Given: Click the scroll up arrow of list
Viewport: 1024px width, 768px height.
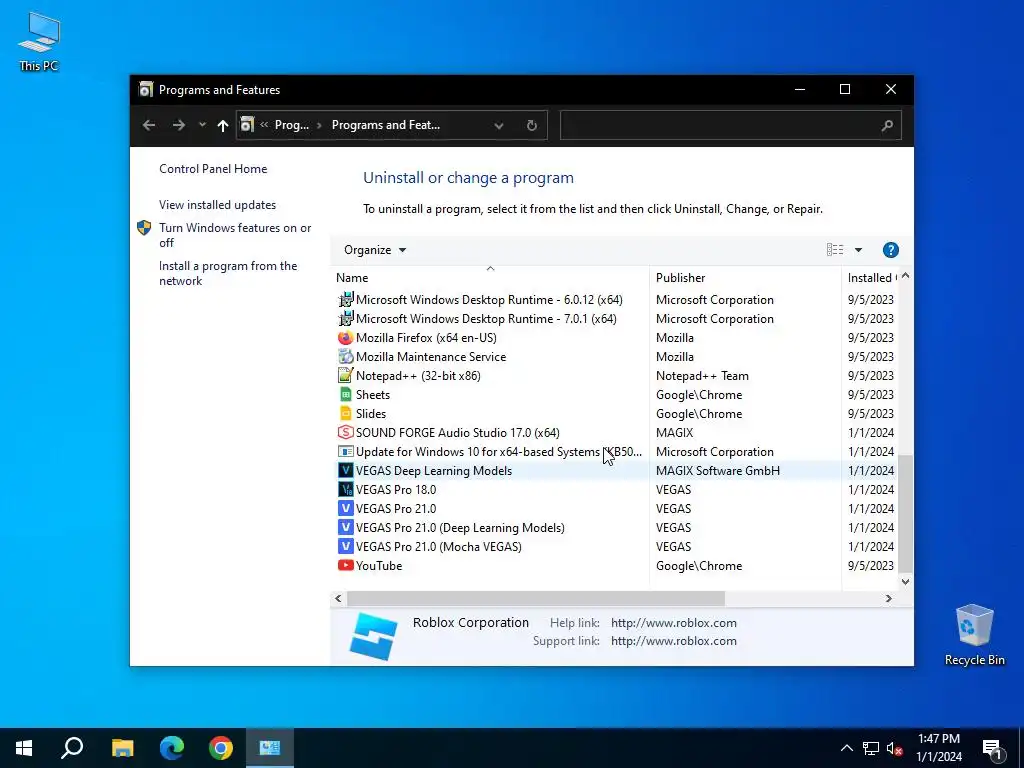Looking at the screenshot, I should click(x=905, y=276).
